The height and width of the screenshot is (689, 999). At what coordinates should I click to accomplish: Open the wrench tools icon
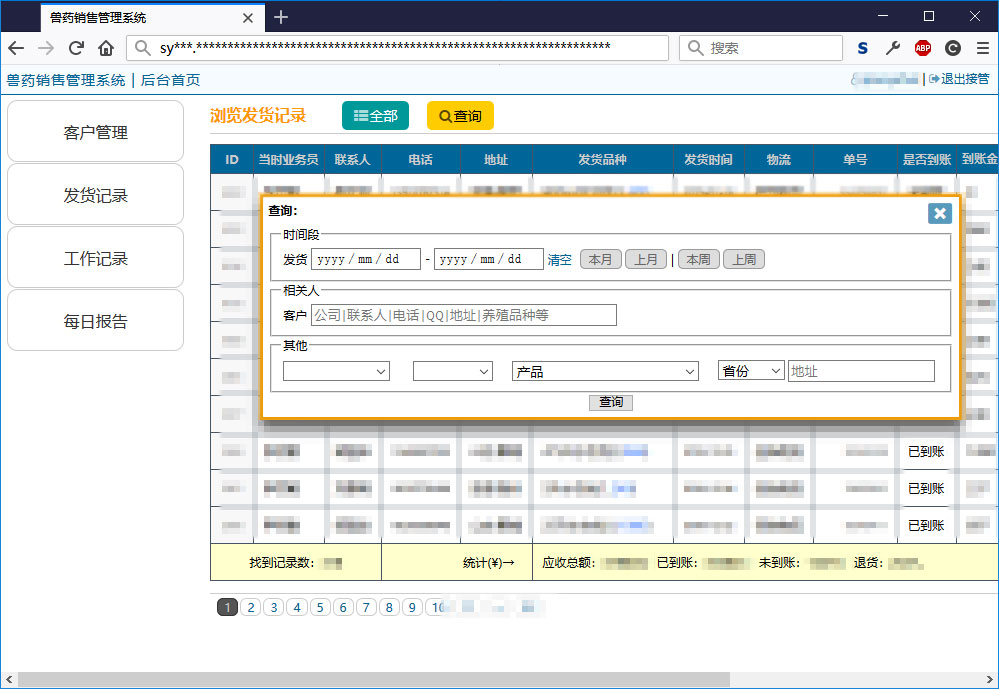(x=893, y=48)
